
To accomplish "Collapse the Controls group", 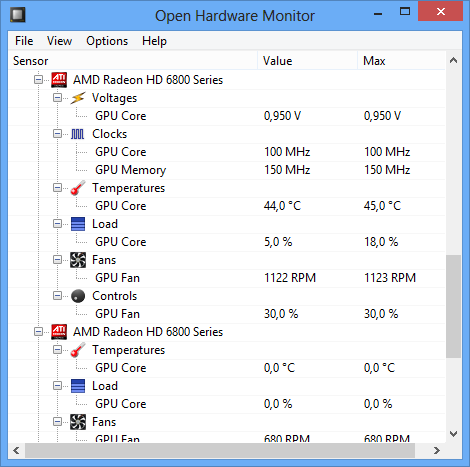I will (x=57, y=296).
